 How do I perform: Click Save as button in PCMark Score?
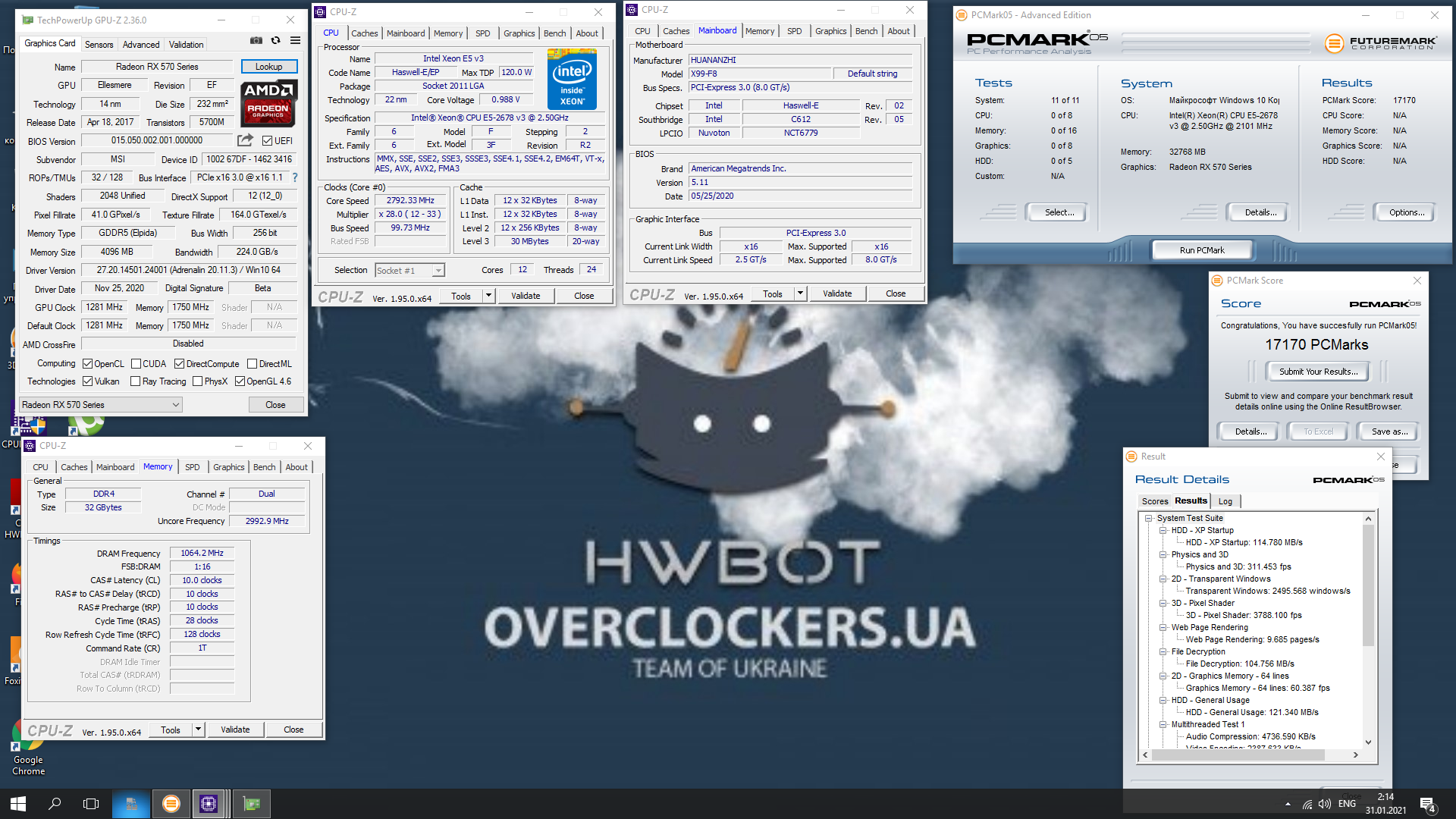(x=1389, y=431)
